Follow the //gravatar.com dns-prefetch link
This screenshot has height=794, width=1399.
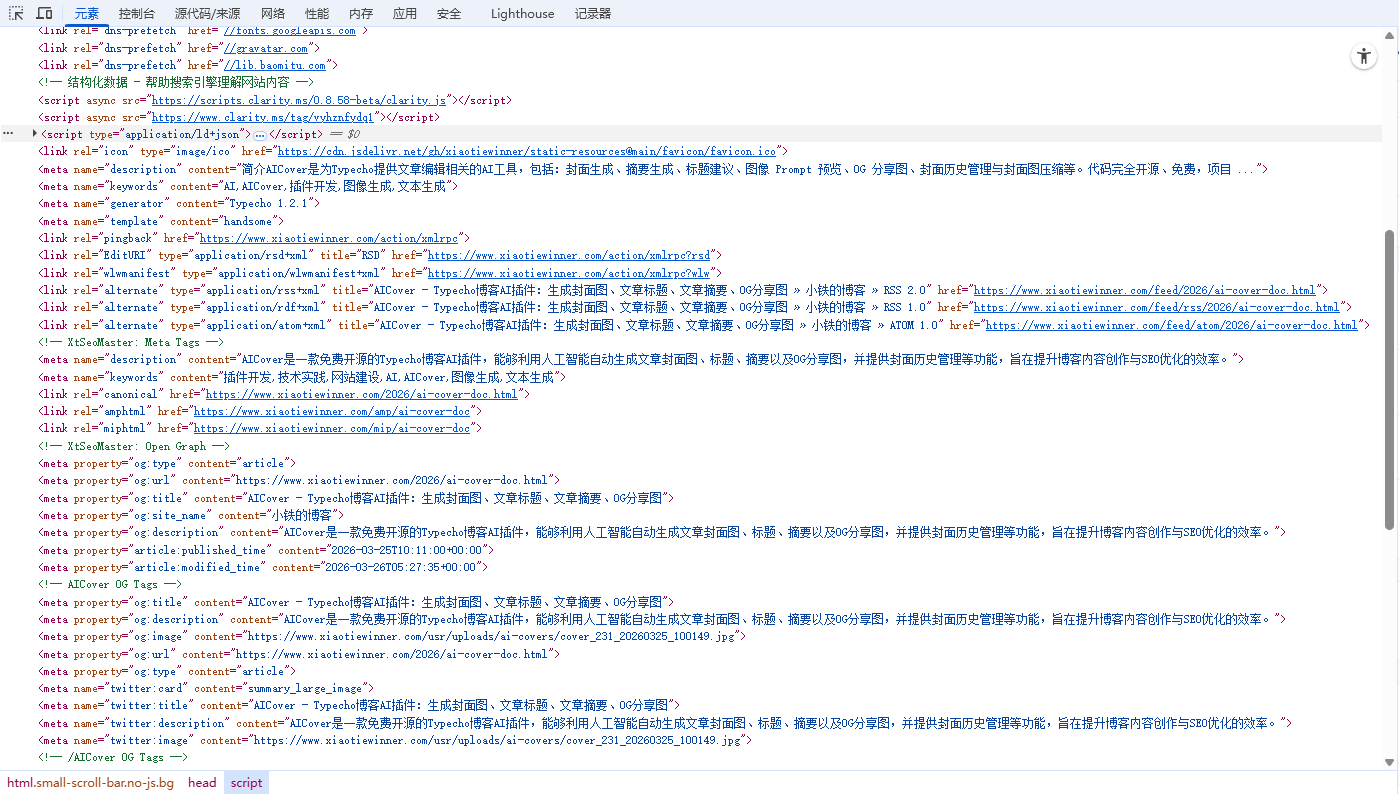(267, 48)
